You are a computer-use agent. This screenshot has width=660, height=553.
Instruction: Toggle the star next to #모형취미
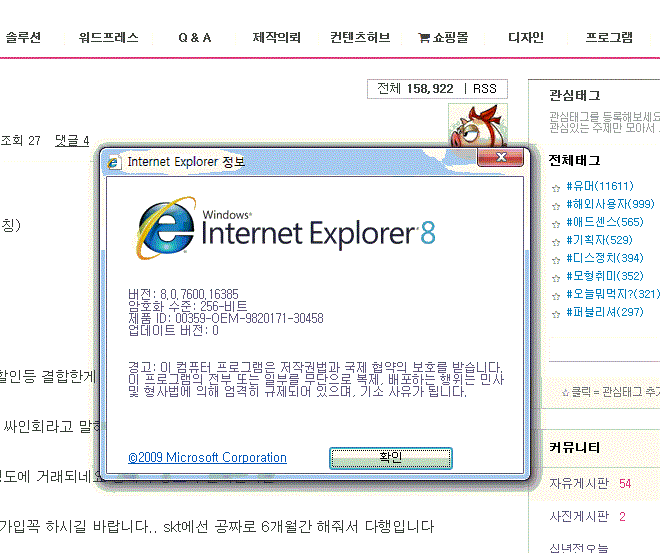point(556,278)
